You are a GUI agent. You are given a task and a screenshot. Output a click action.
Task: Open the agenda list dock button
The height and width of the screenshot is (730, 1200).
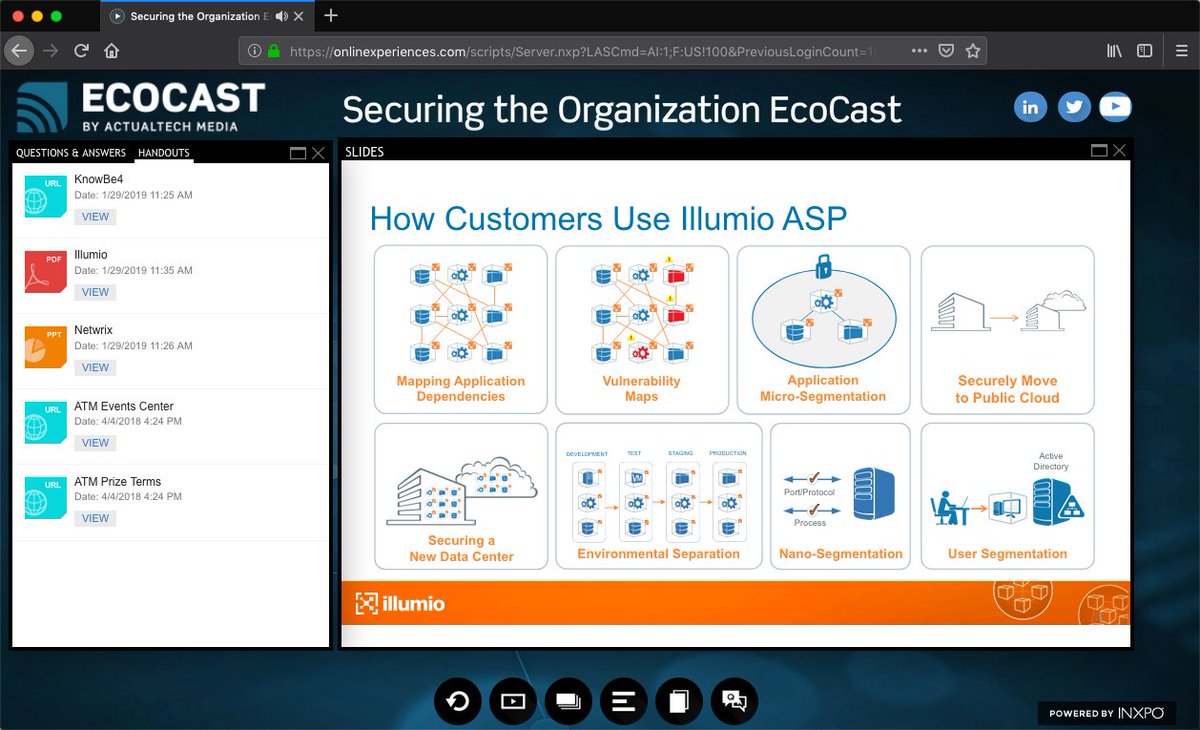[x=623, y=701]
